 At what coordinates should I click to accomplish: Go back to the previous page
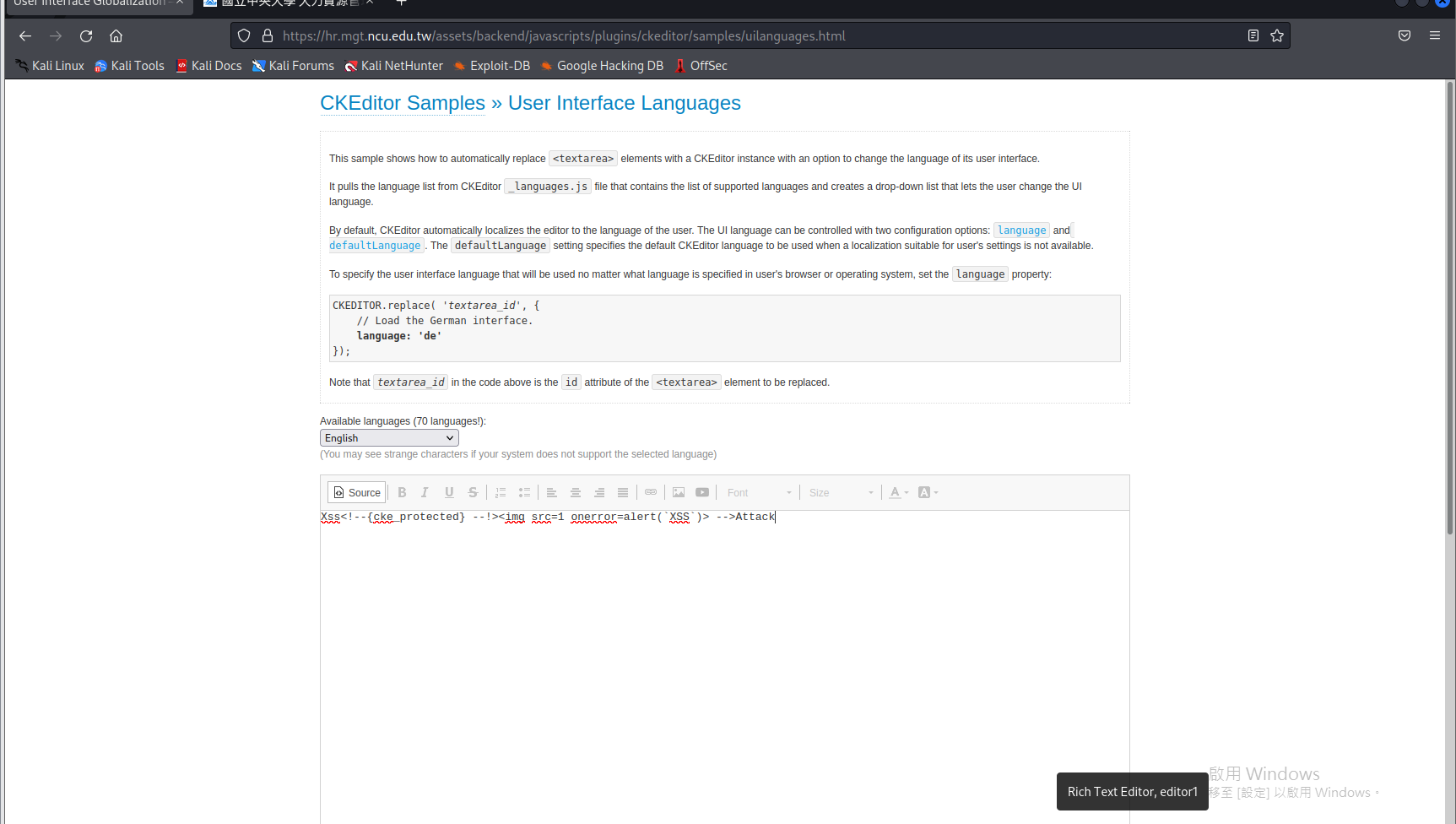tap(25, 35)
